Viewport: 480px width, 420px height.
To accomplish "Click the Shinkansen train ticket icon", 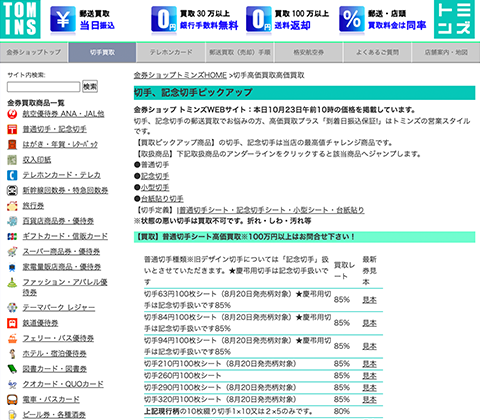I will [x=12, y=190].
